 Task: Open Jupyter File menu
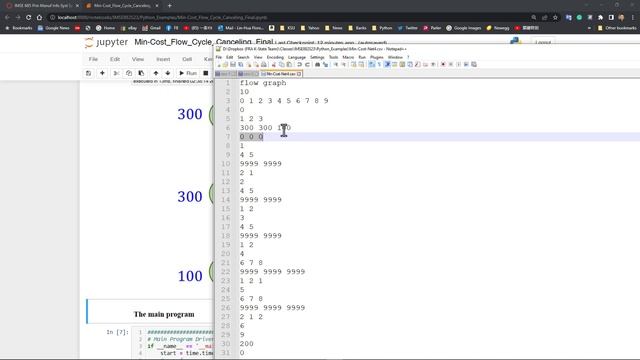tap(93, 59)
